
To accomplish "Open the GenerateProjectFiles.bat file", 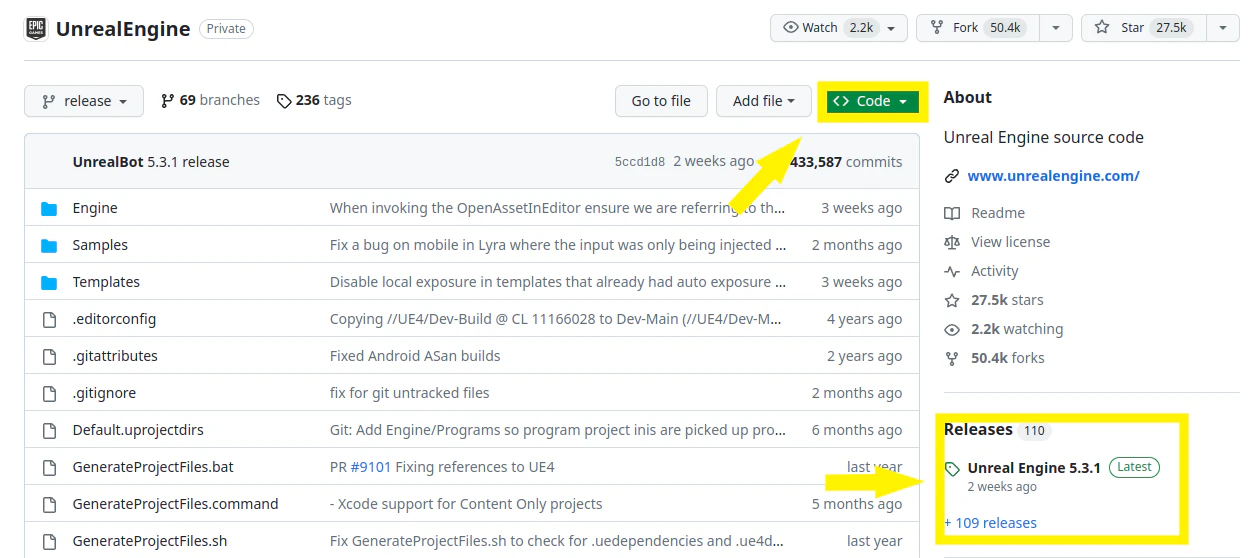I will [153, 467].
